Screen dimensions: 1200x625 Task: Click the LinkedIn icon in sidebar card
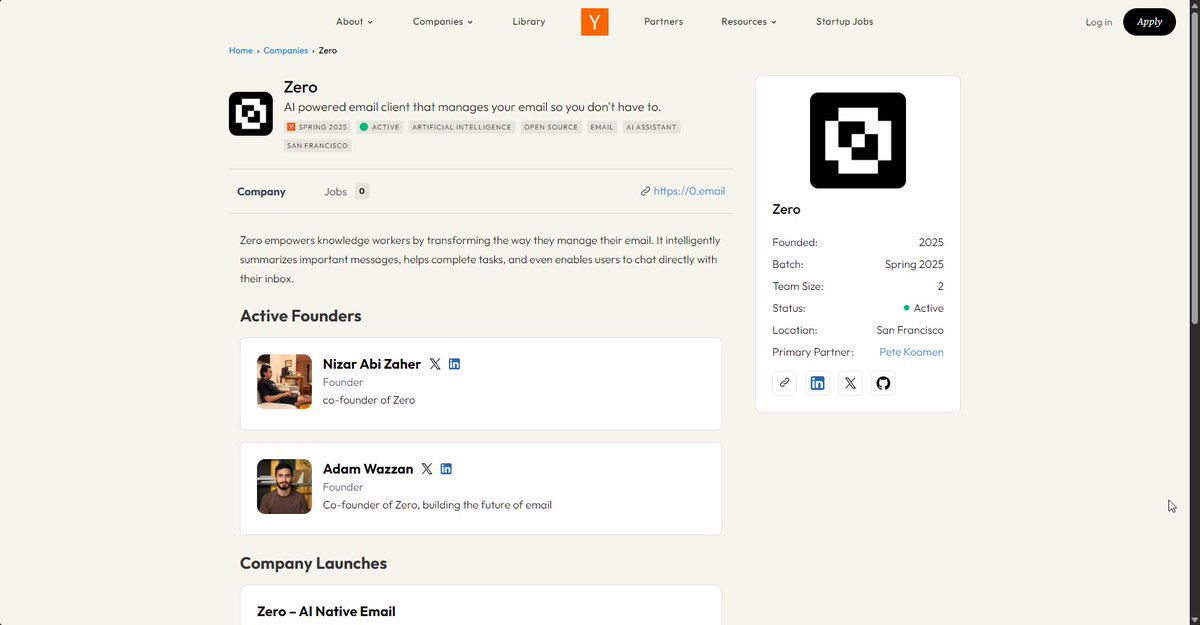tap(818, 383)
